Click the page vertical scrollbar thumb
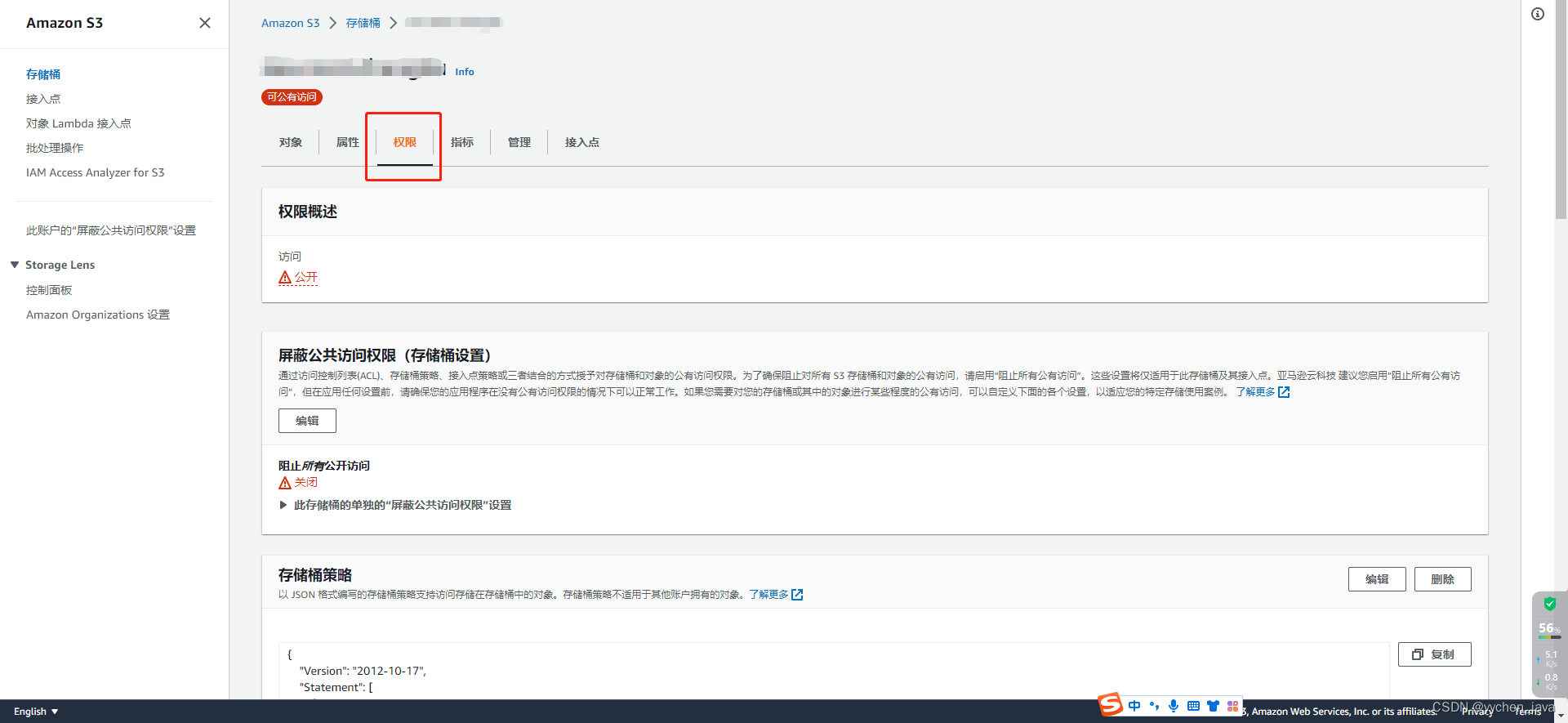The height and width of the screenshot is (723, 1568). (1561, 110)
